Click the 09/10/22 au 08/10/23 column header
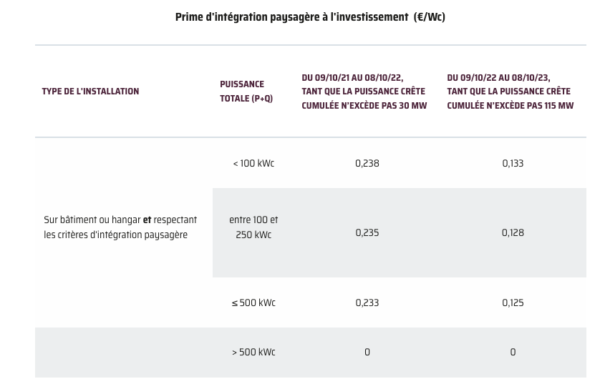The height and width of the screenshot is (389, 600). (x=510, y=91)
